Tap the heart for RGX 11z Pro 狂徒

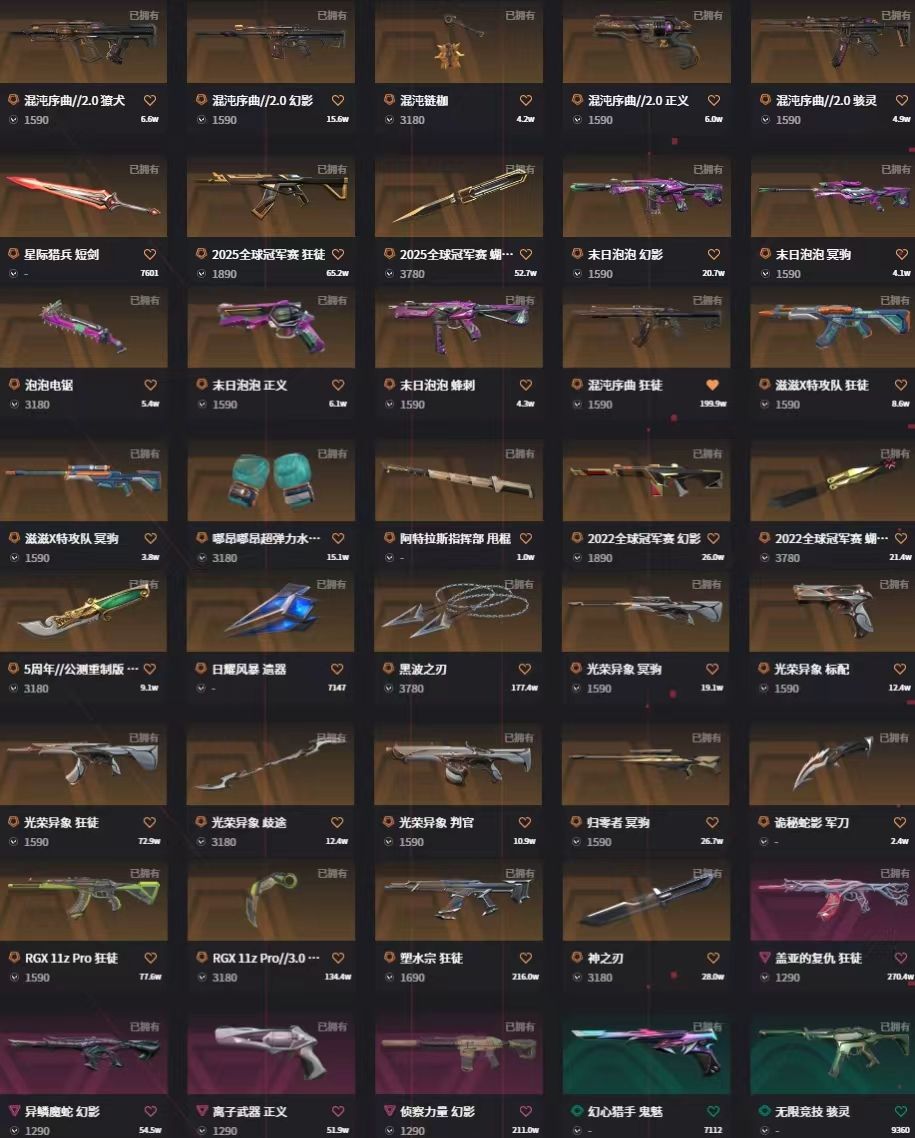coord(150,958)
